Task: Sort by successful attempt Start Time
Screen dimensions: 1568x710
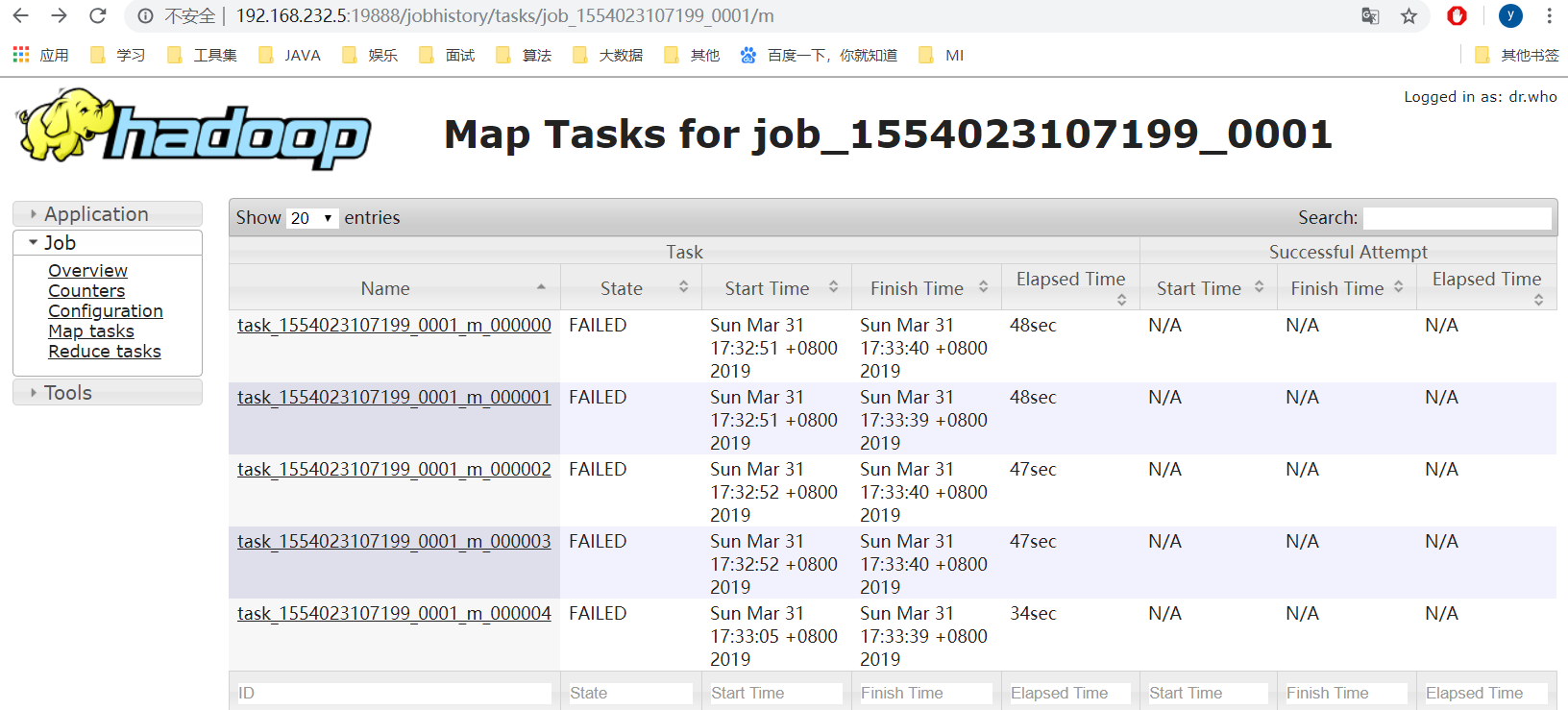Action: [1209, 288]
